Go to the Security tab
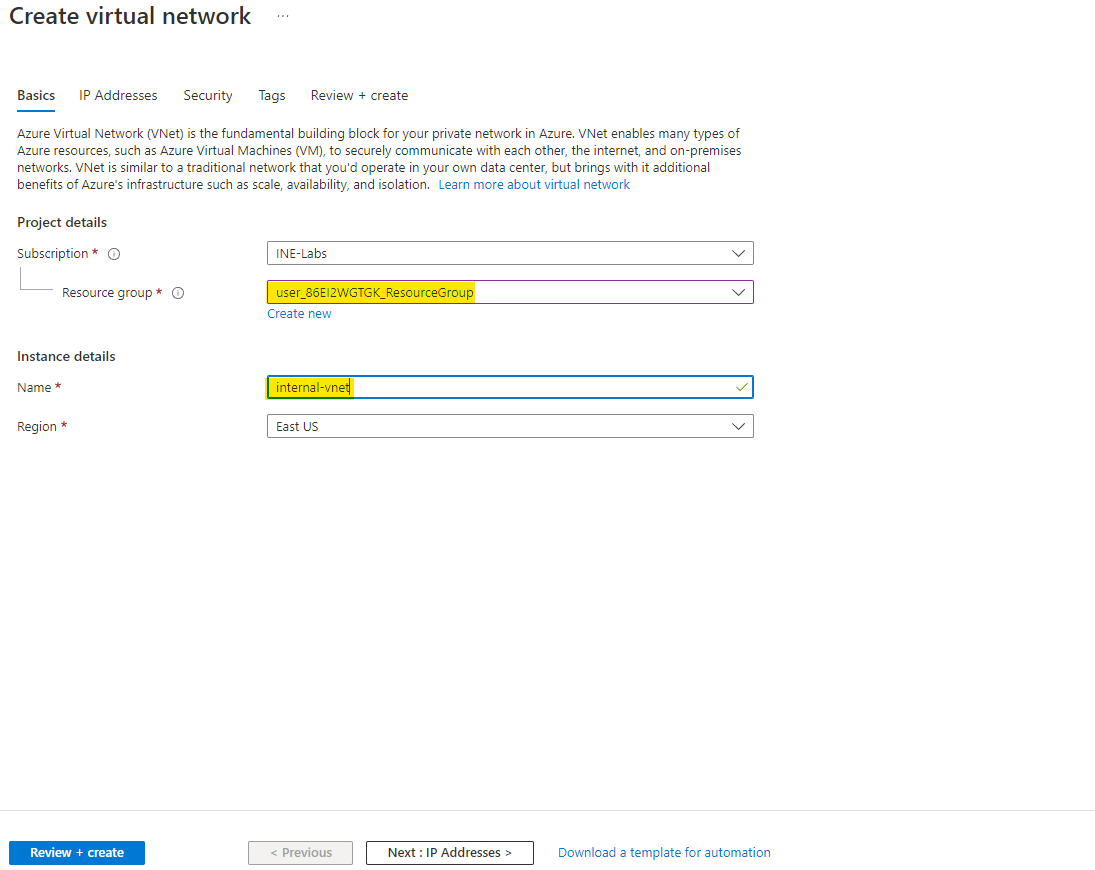 (x=208, y=96)
